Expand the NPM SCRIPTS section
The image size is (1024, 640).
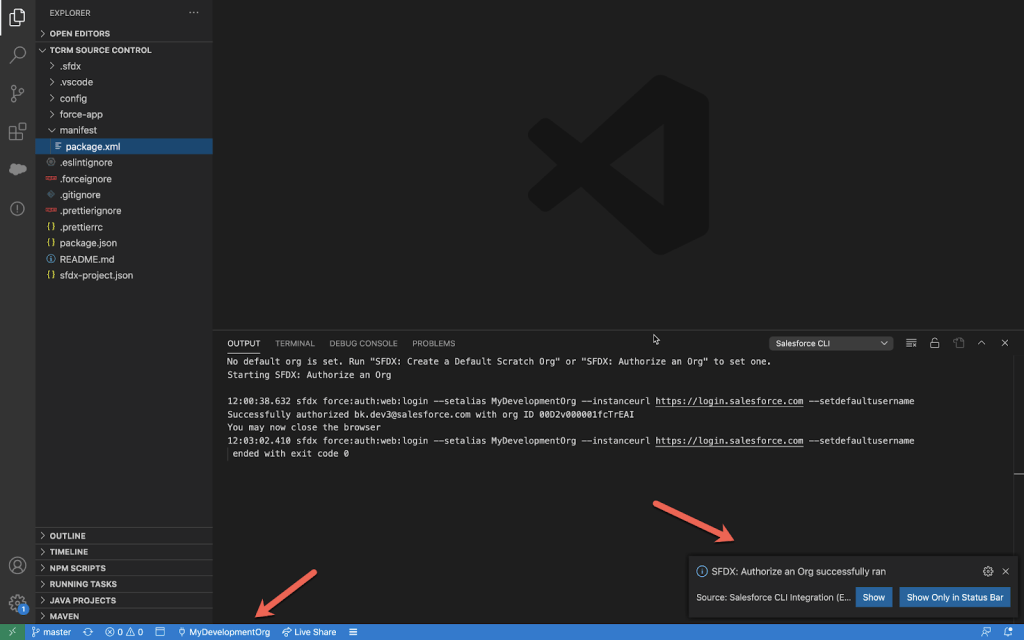coord(77,568)
